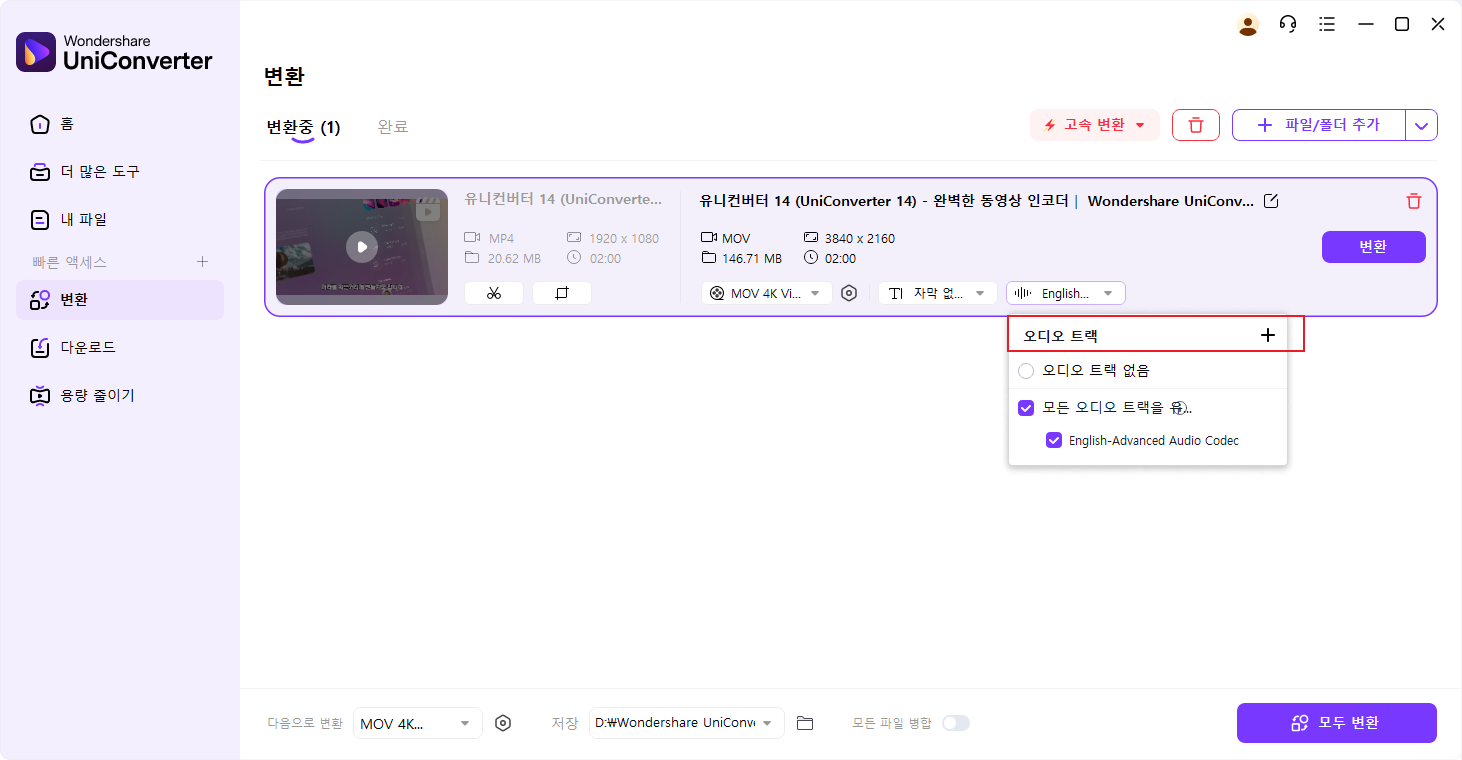This screenshot has width=1462, height=760.
Task: Open output settings hexagon icon on the file row
Action: (849, 293)
